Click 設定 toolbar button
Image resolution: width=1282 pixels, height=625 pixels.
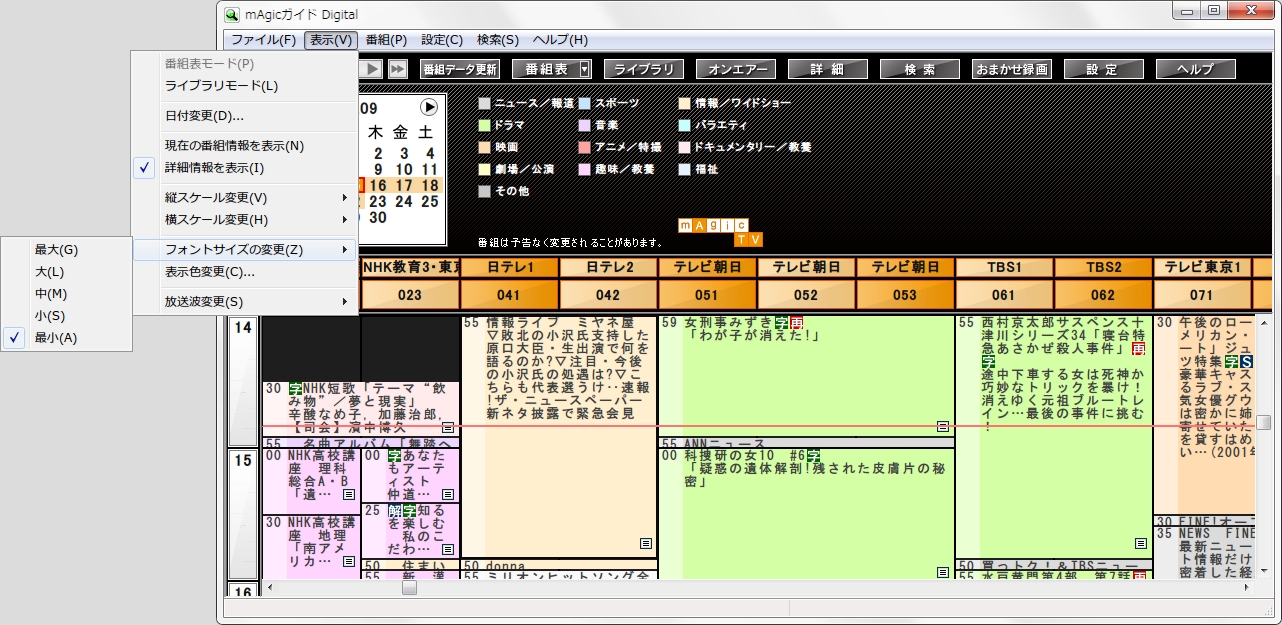pyautogui.click(x=1104, y=69)
